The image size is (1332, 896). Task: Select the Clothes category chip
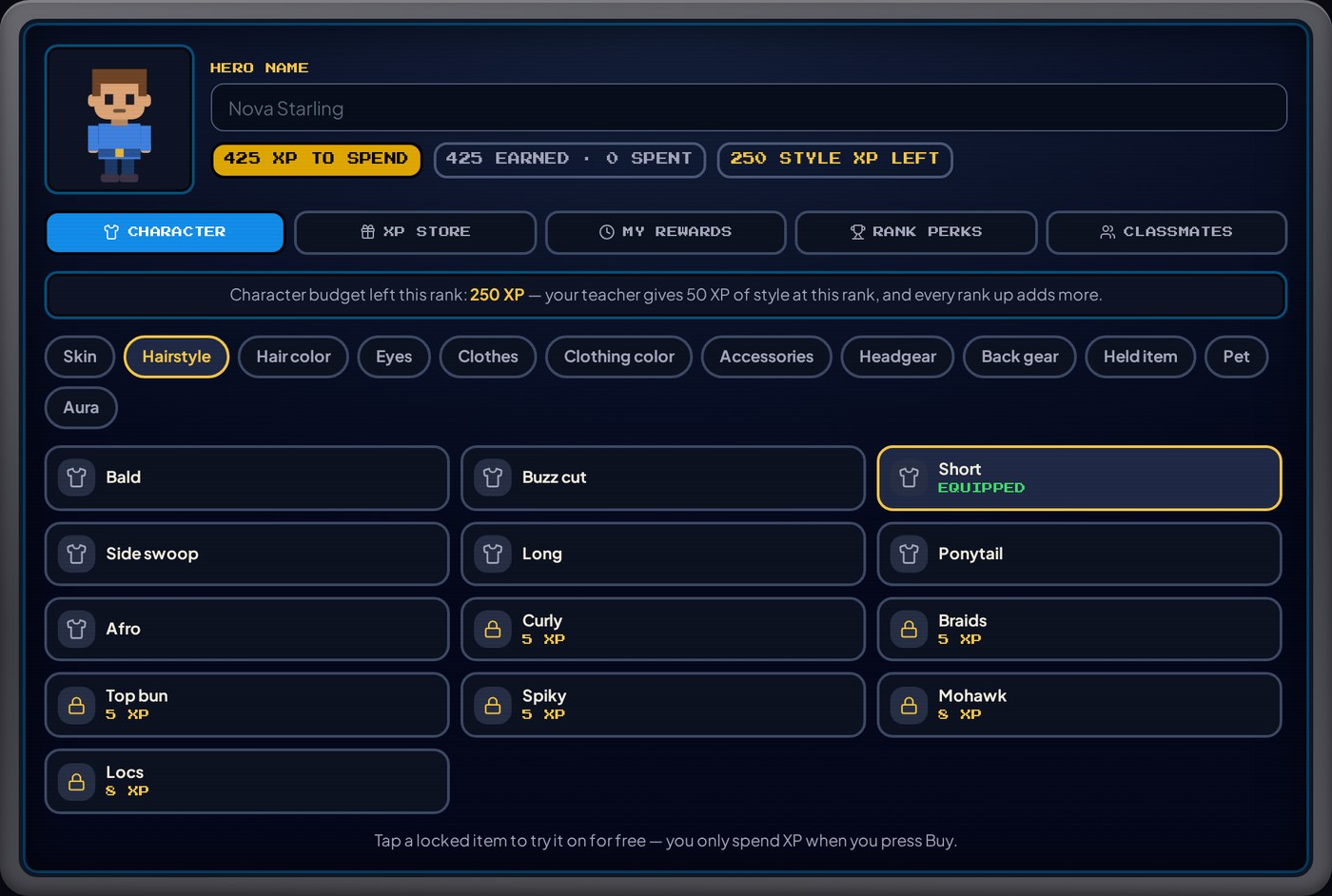pos(488,357)
